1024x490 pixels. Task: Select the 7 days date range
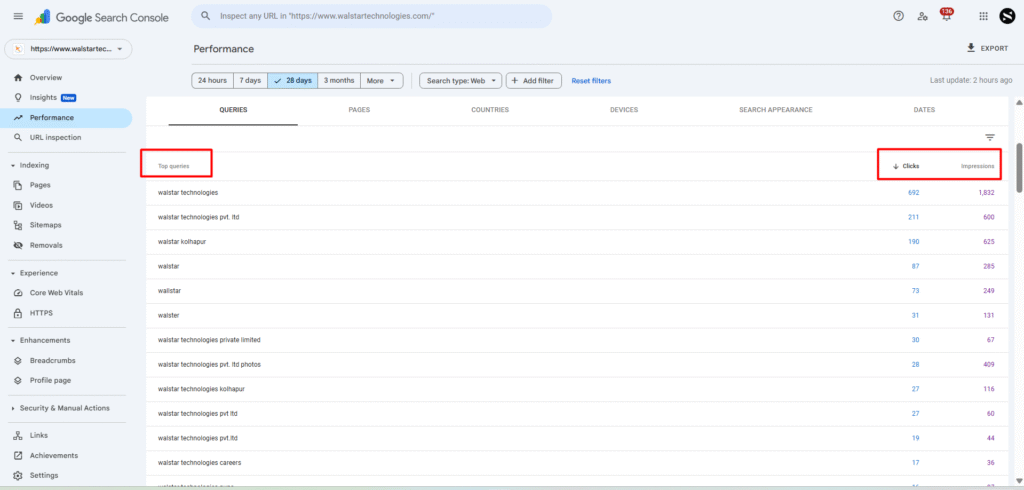tap(250, 80)
